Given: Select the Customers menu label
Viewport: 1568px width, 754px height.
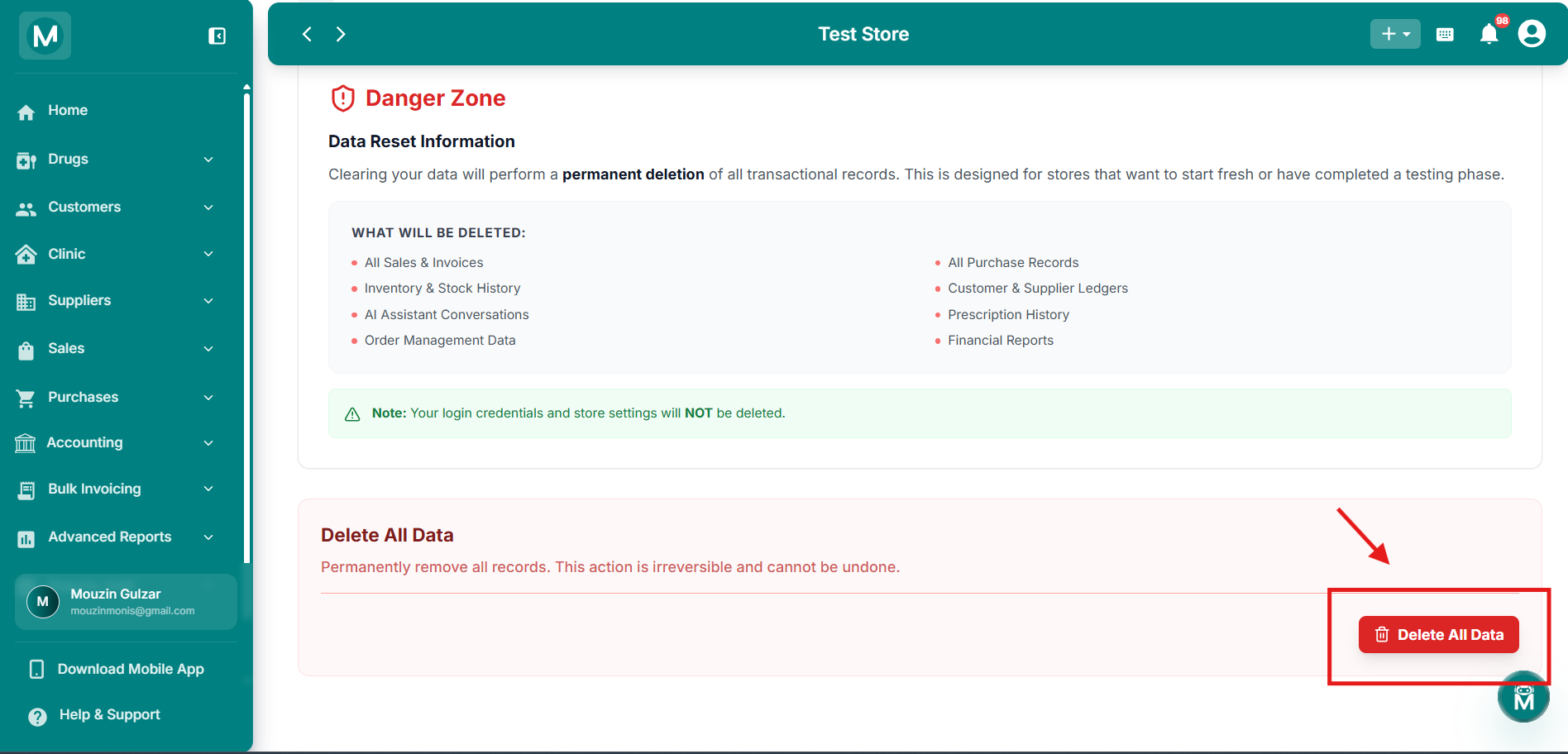Looking at the screenshot, I should [84, 207].
